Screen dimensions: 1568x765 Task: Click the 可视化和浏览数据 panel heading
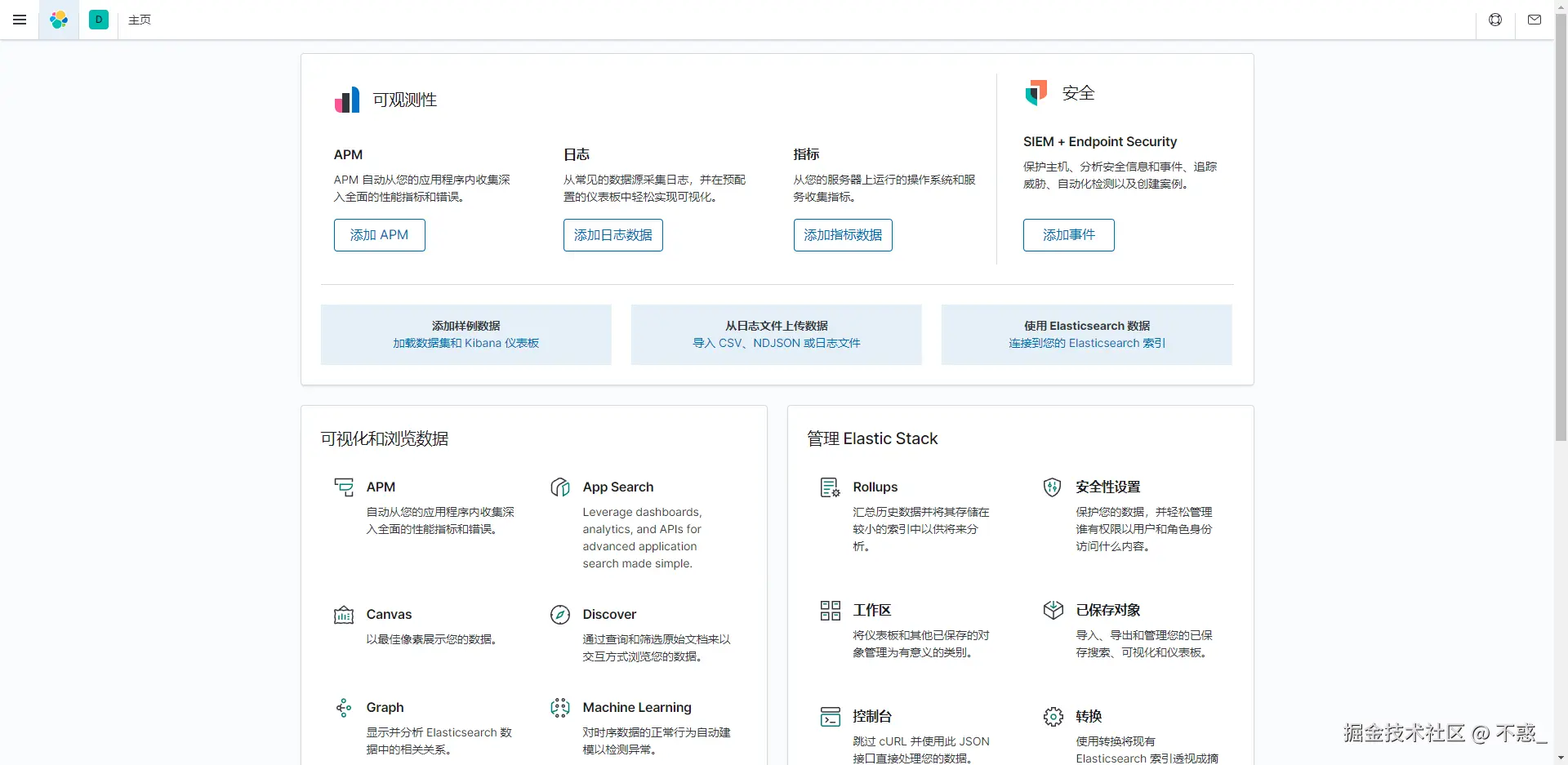385,439
